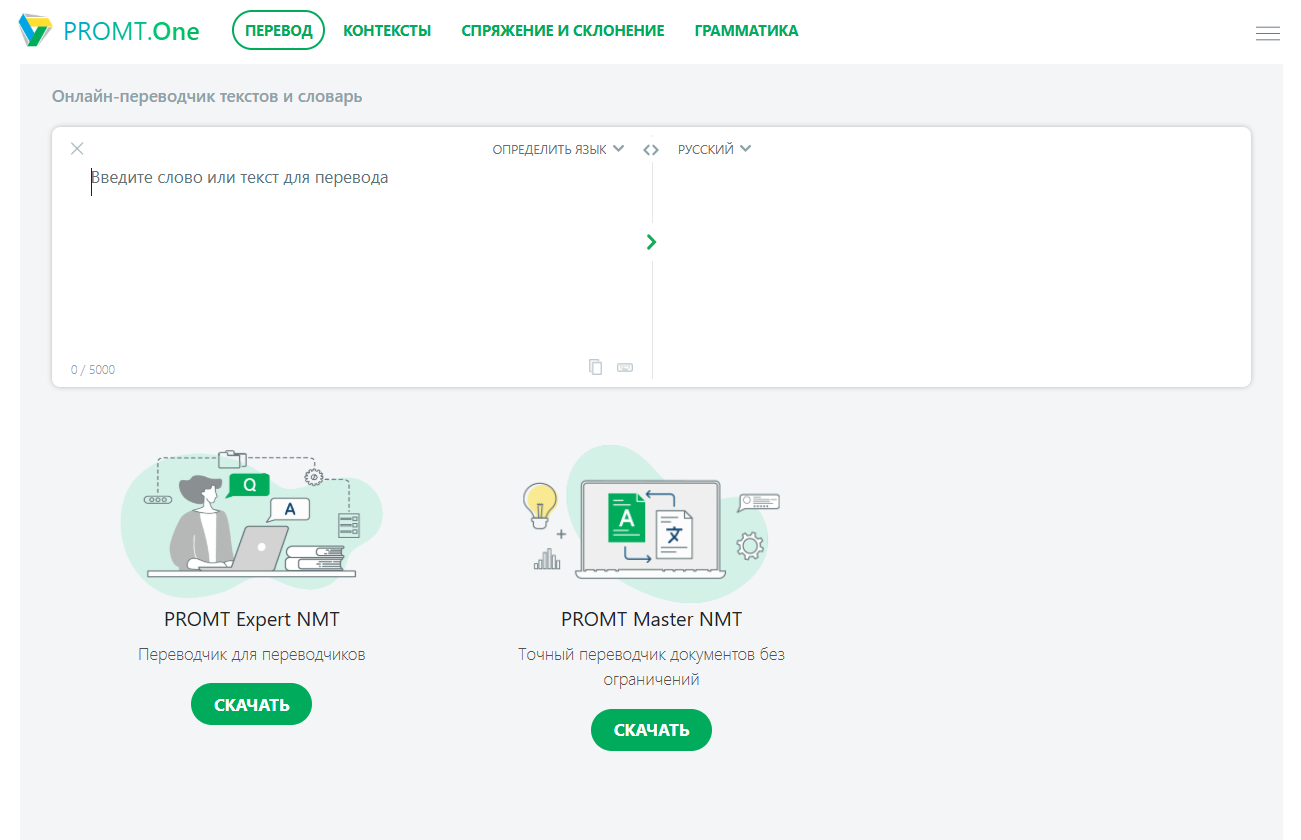This screenshot has height=840, width=1301.
Task: Open Спряжение и склонение tab
Action: coord(563,31)
